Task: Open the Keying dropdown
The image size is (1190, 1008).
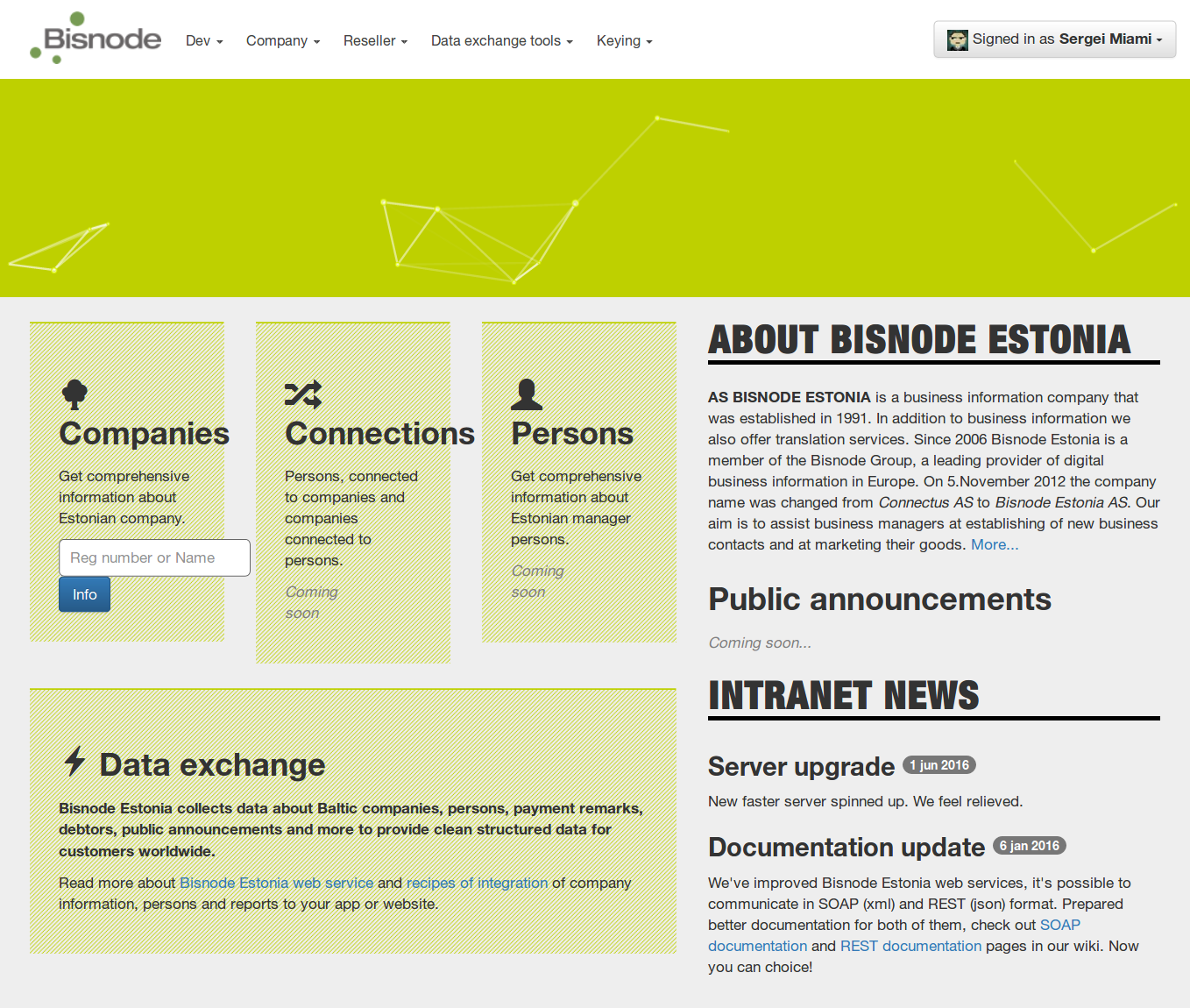Action: pos(624,40)
